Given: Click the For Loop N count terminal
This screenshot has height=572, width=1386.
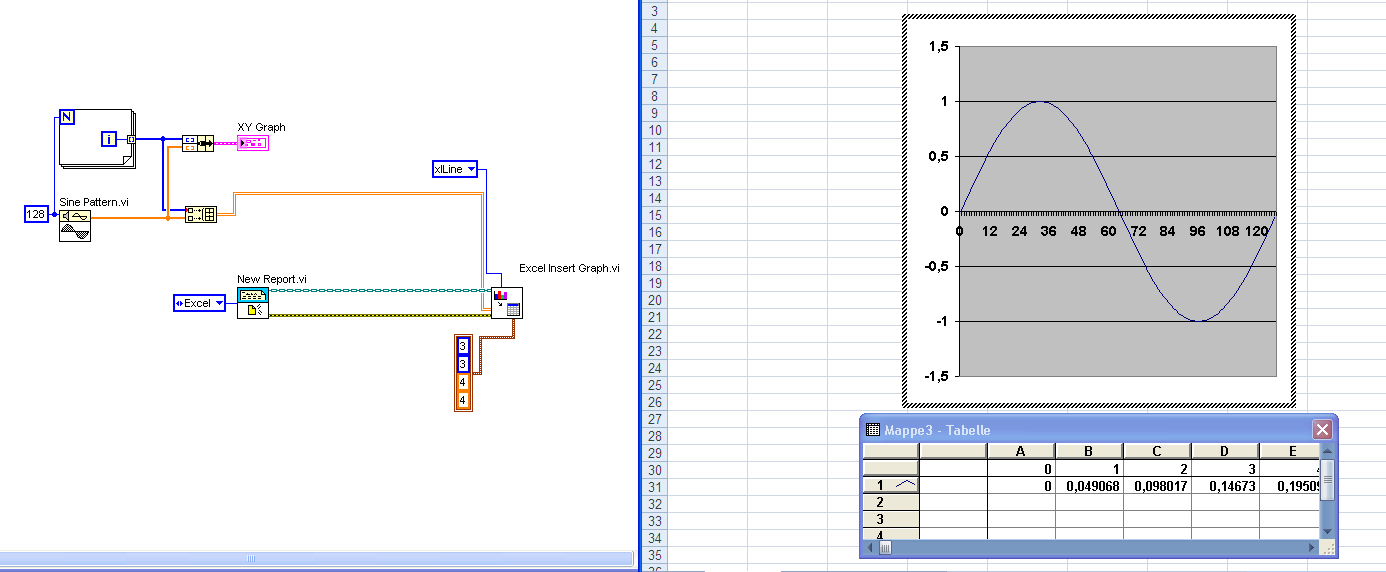Looking at the screenshot, I should tap(67, 117).
